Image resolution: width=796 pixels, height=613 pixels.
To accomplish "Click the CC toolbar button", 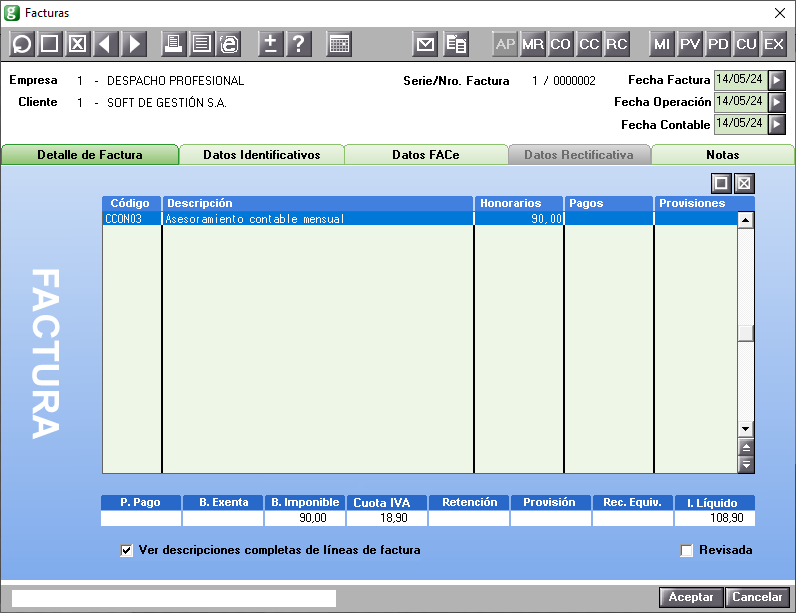I will point(589,44).
